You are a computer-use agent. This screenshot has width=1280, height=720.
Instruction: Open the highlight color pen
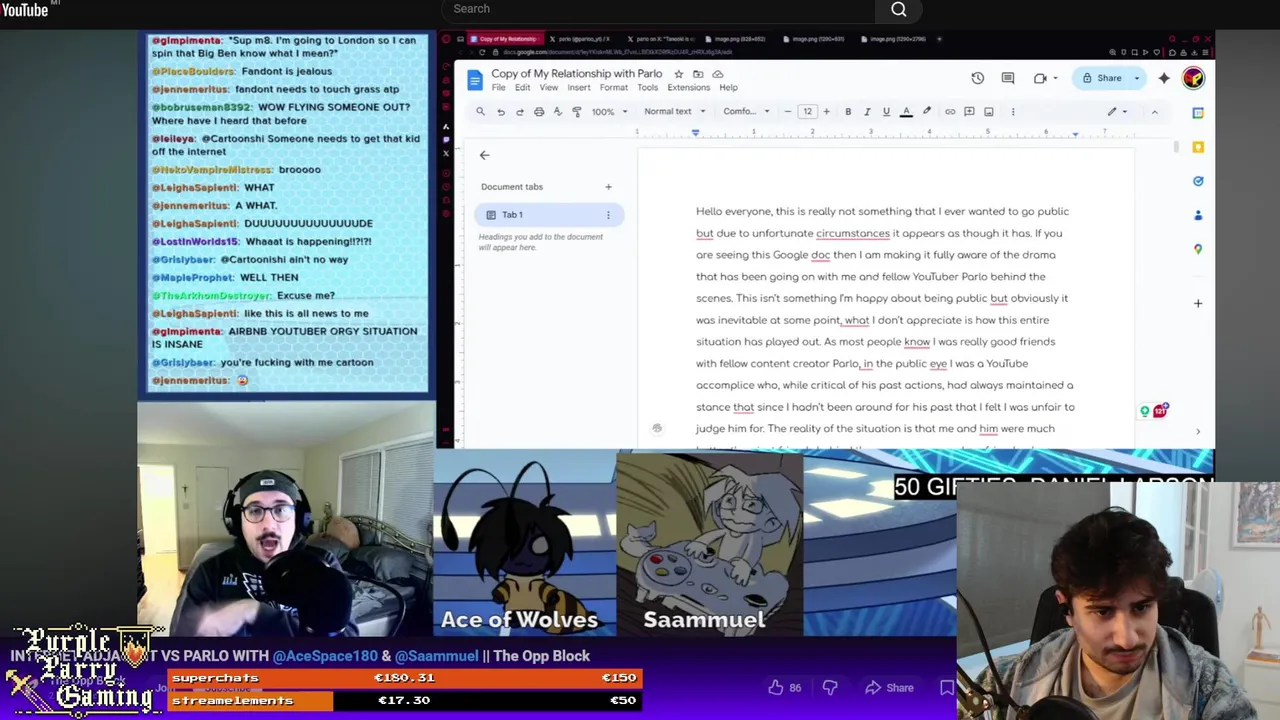point(927,112)
